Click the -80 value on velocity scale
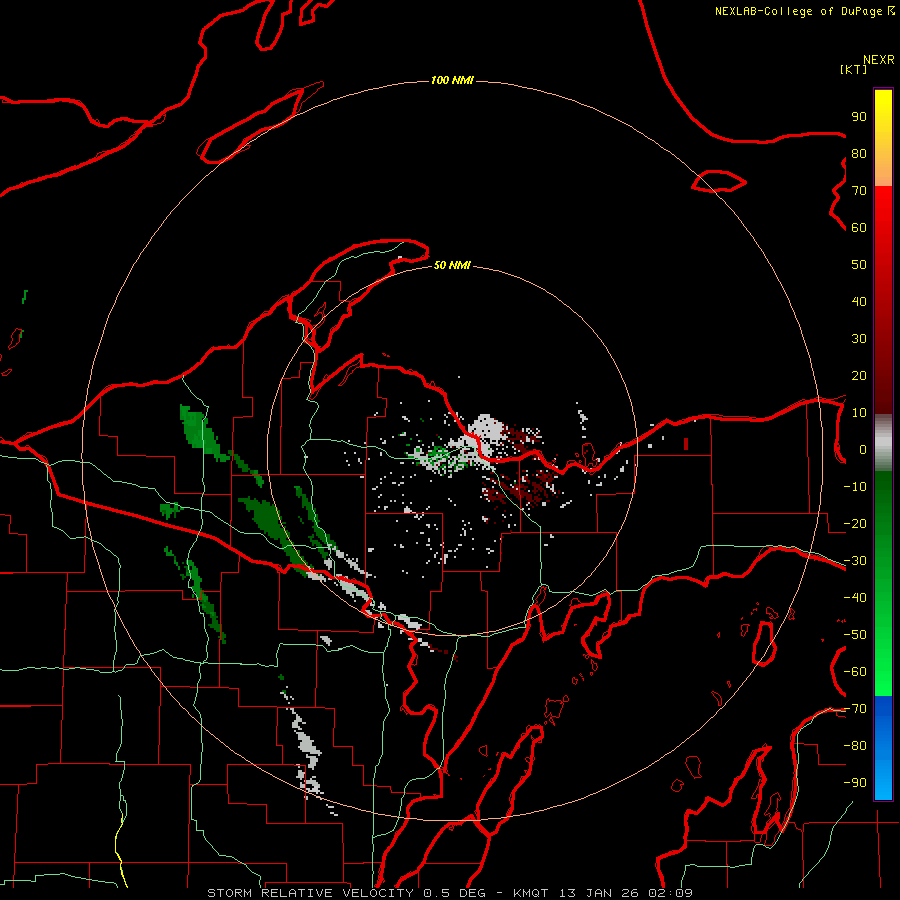The image size is (900, 900). pyautogui.click(x=855, y=746)
